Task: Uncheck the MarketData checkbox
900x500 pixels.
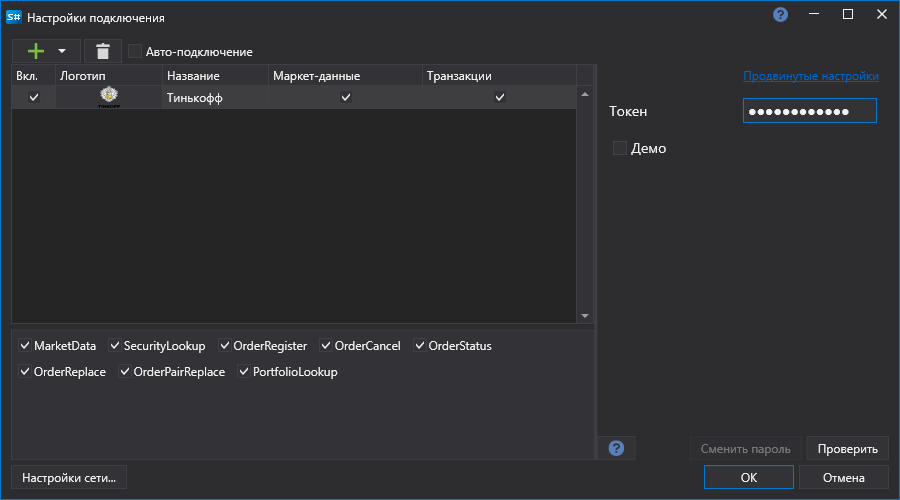Action: pos(25,346)
